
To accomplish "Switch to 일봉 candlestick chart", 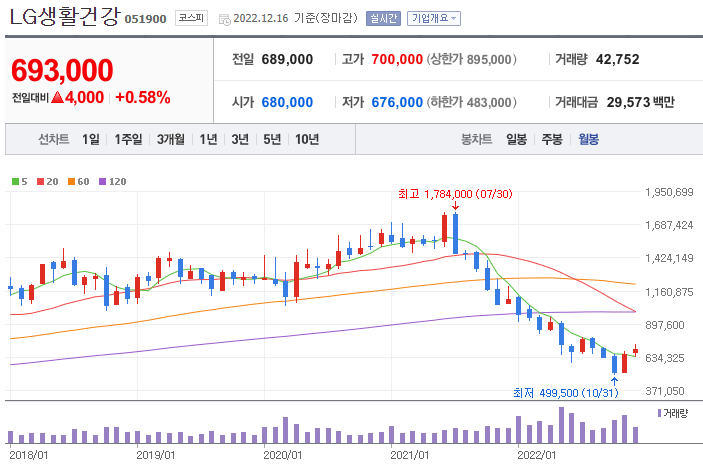I will click(x=516, y=139).
